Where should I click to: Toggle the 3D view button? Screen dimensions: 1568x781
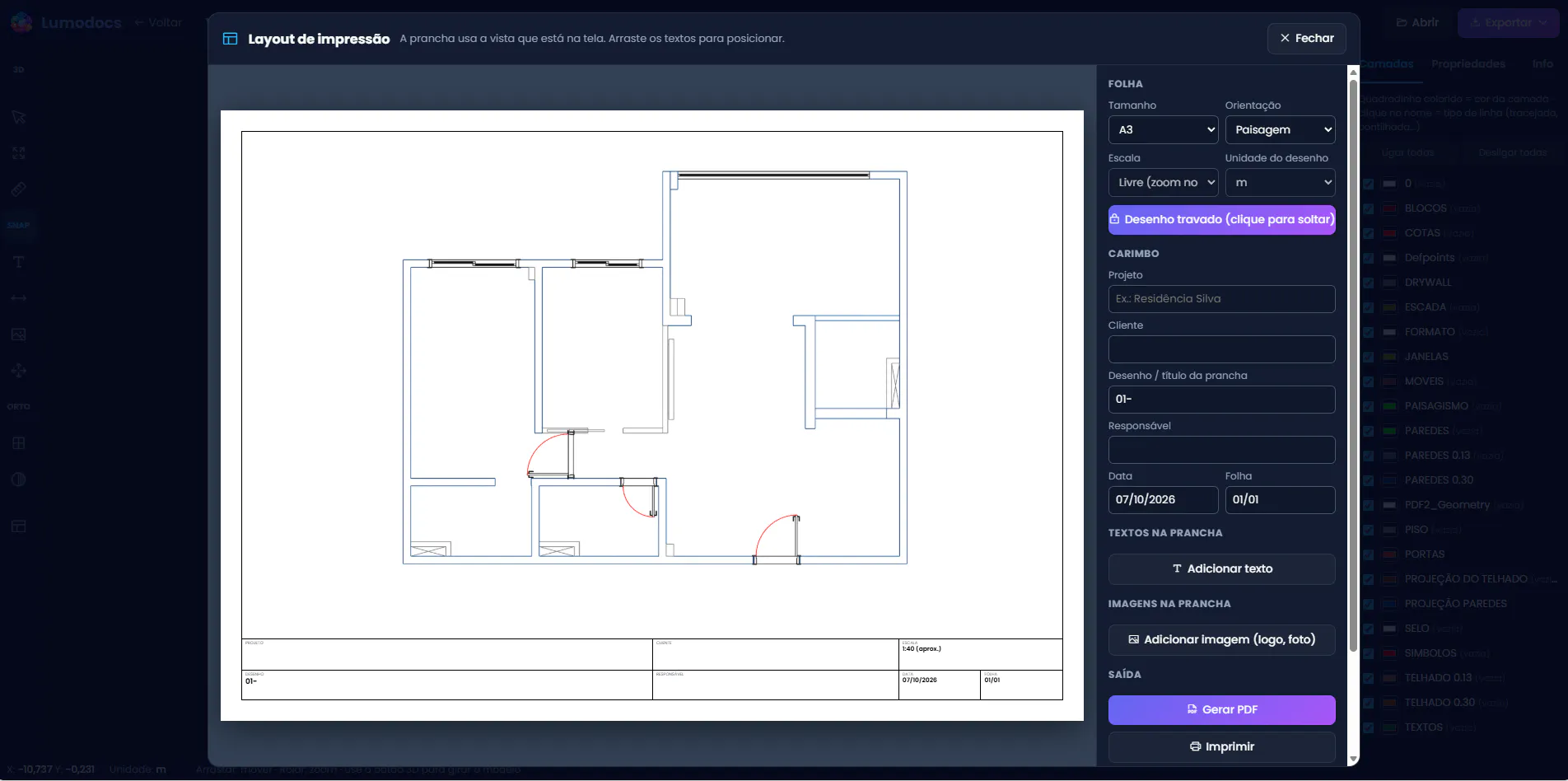pyautogui.click(x=19, y=70)
